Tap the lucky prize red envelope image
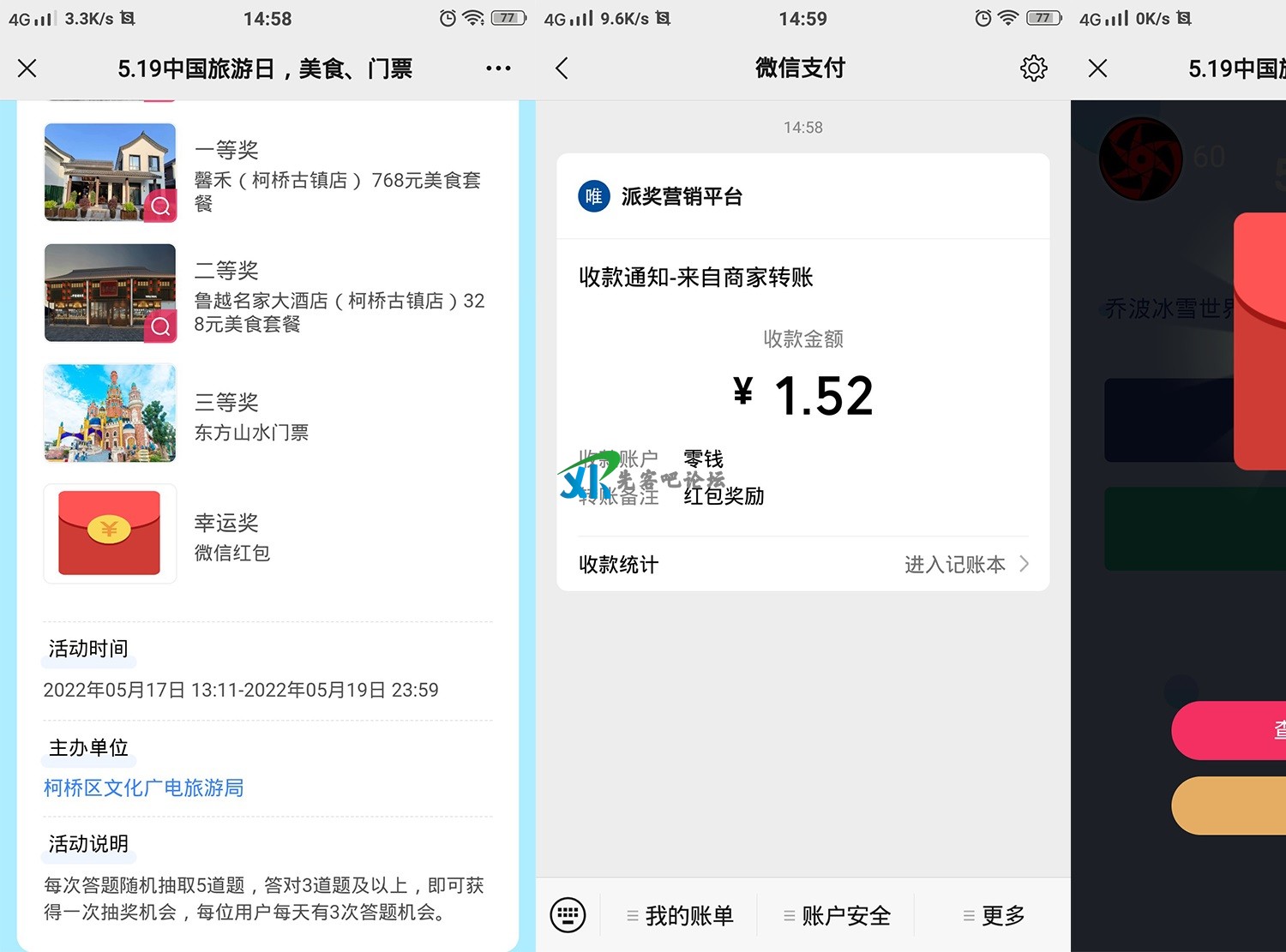The height and width of the screenshot is (952, 1286). click(110, 533)
